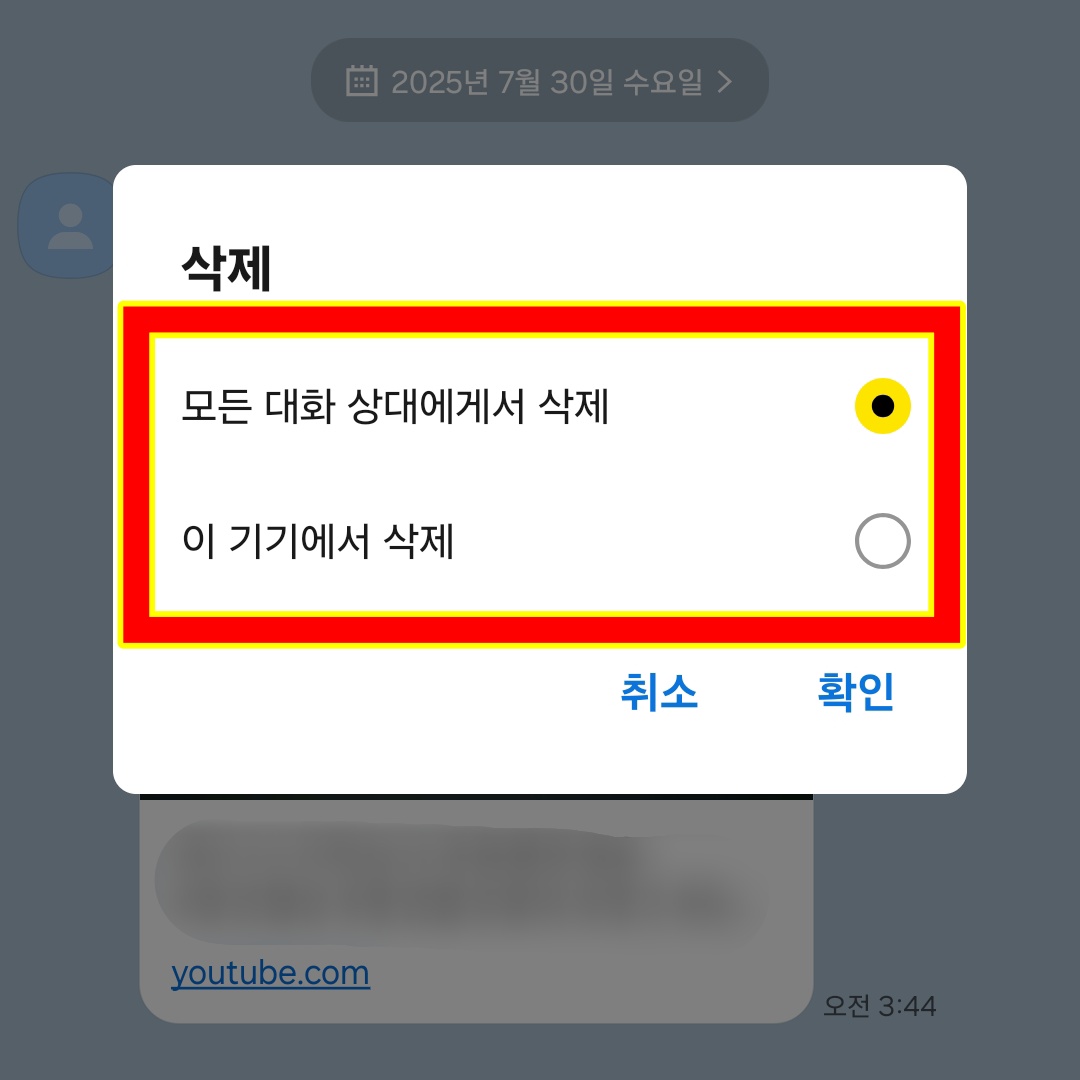Open the date navigator chevron after 수요일
The image size is (1080, 1080).
725,81
